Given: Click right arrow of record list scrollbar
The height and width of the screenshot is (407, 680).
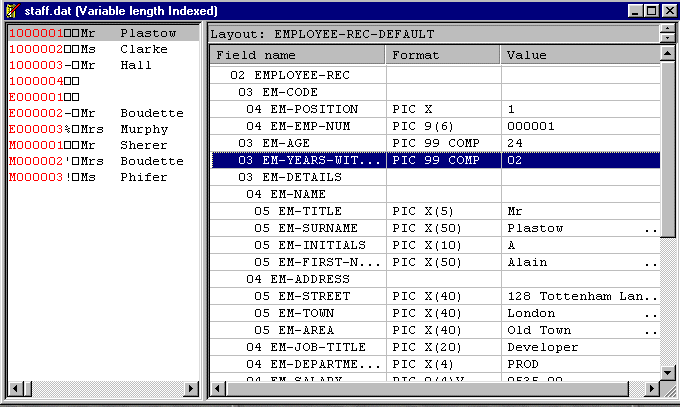Looking at the screenshot, I should pyautogui.click(x=193, y=387).
